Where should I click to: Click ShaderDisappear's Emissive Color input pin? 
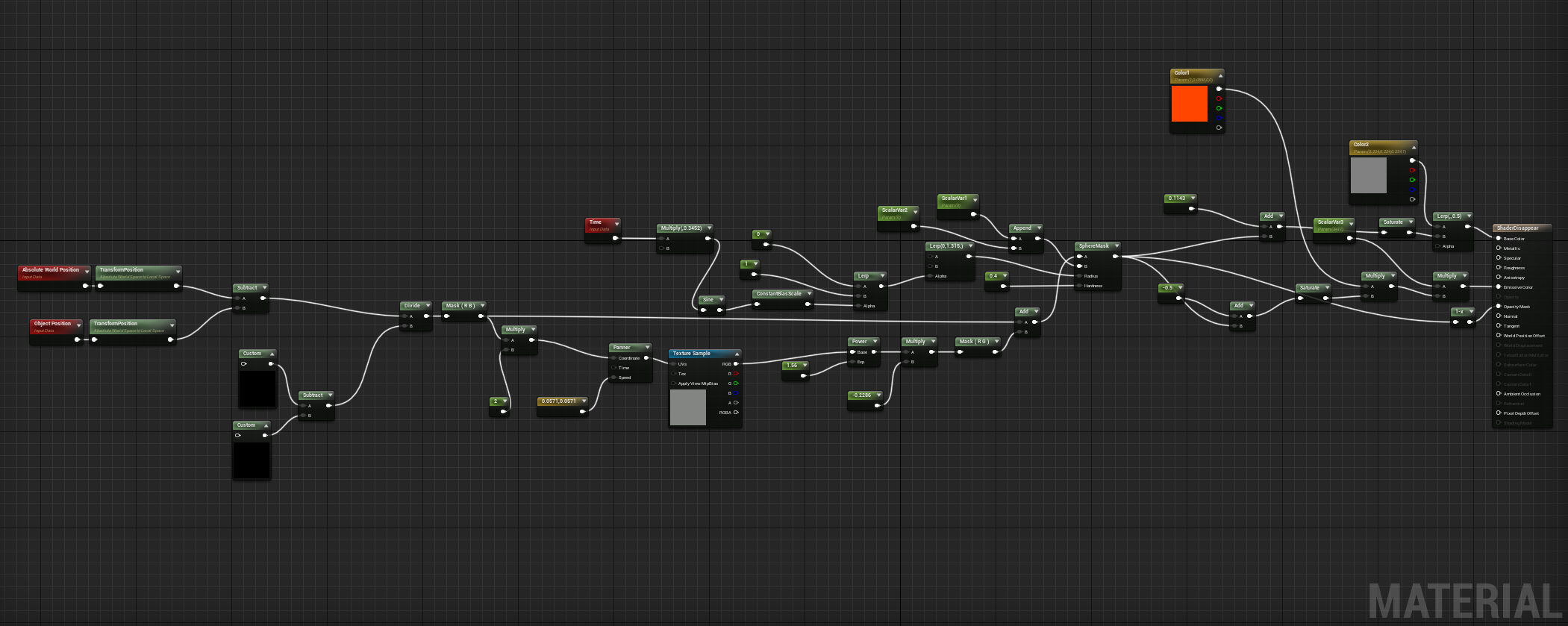1499,287
